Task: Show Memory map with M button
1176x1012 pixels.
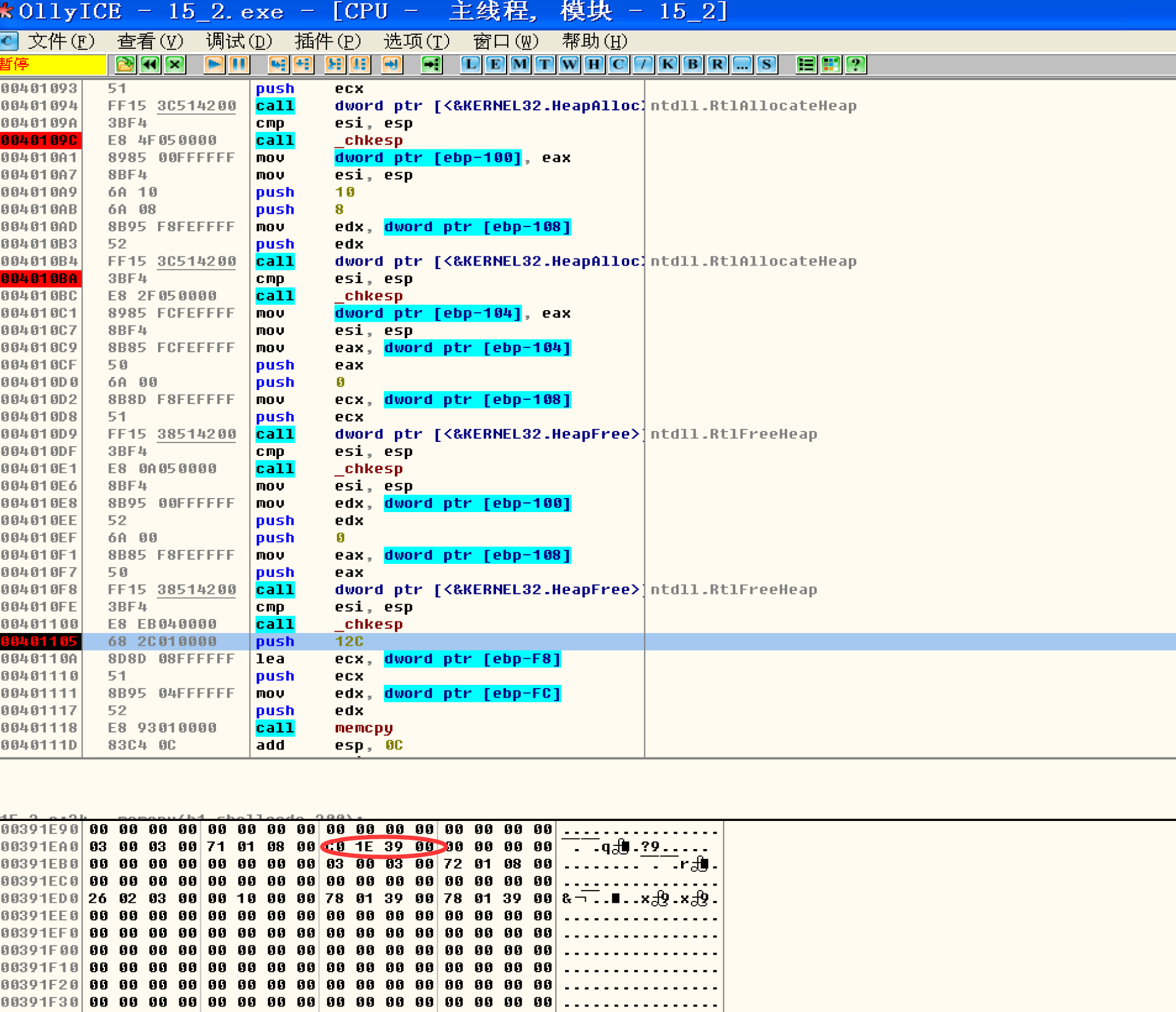Action: pos(520,65)
